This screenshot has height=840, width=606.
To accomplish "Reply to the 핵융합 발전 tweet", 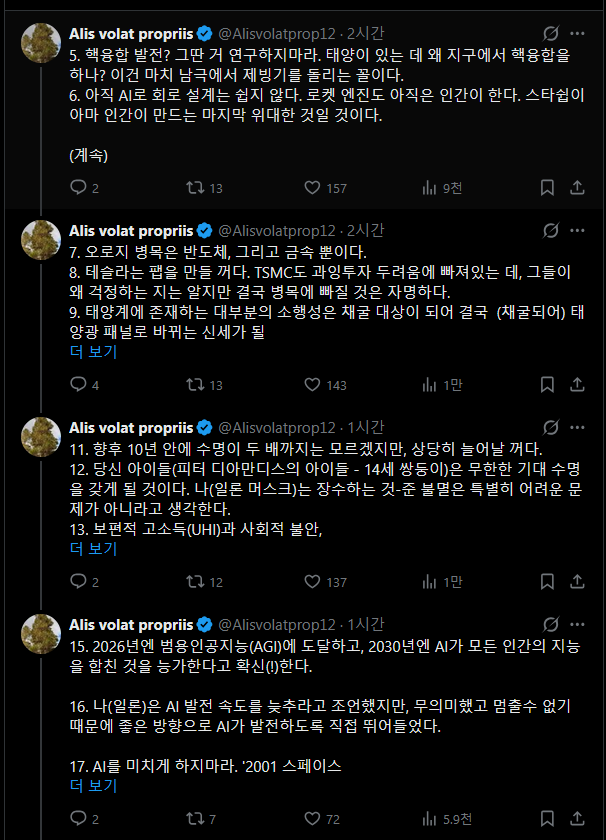I will (x=80, y=187).
